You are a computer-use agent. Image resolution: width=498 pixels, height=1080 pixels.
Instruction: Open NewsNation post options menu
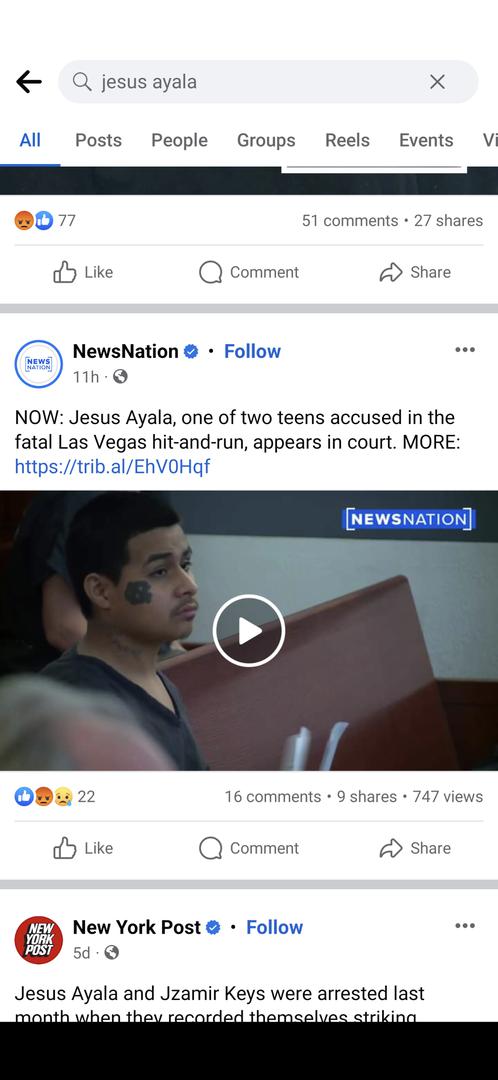pyautogui.click(x=465, y=350)
